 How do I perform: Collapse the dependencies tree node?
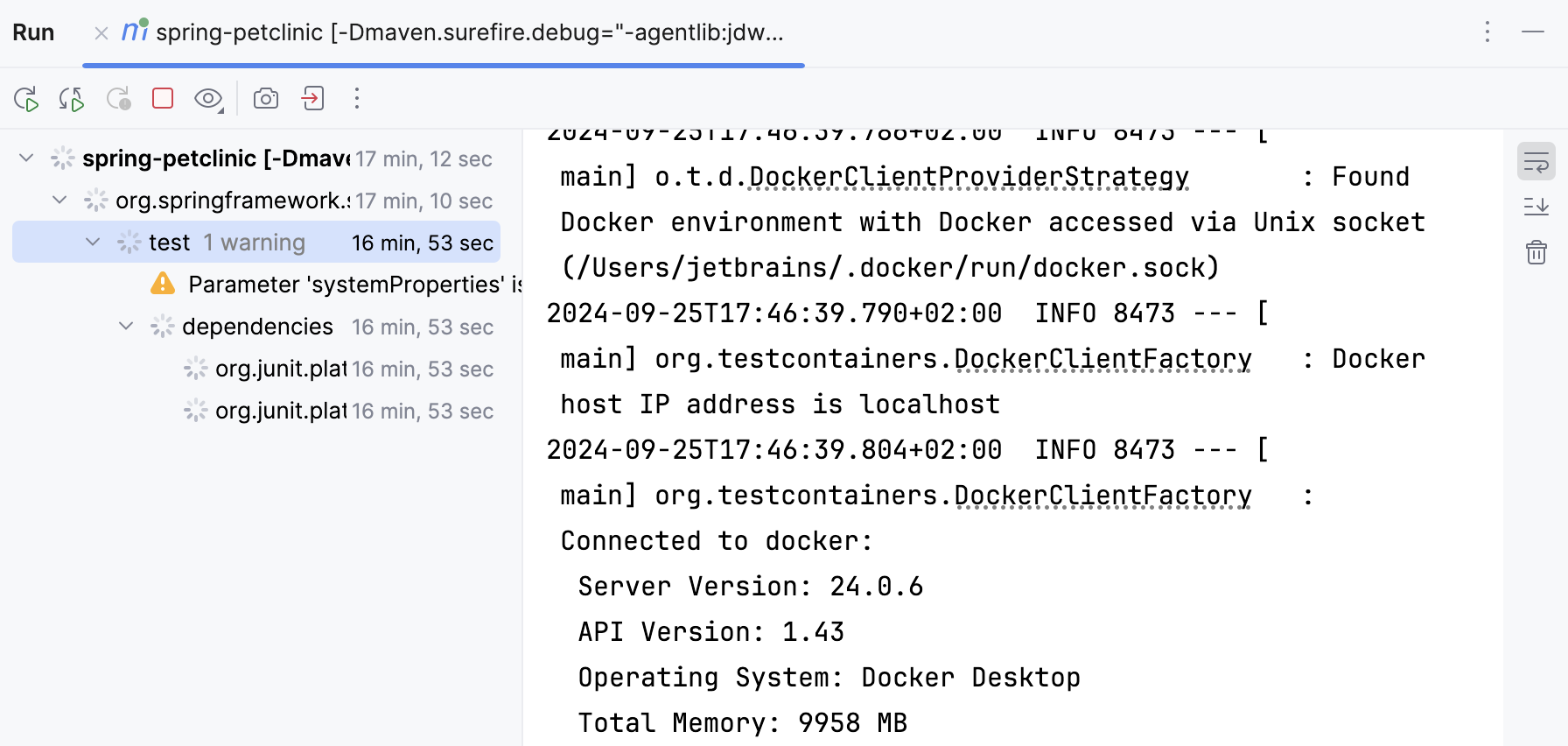(x=126, y=327)
